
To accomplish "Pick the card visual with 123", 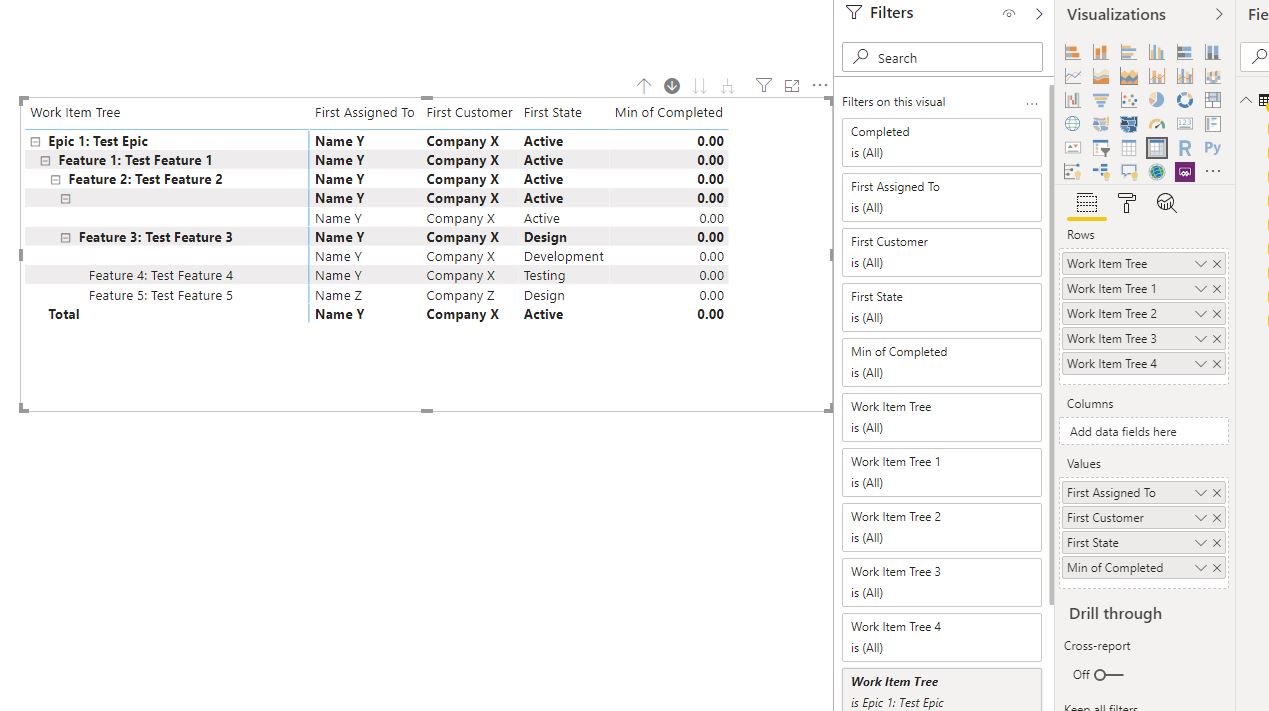I will (1185, 124).
